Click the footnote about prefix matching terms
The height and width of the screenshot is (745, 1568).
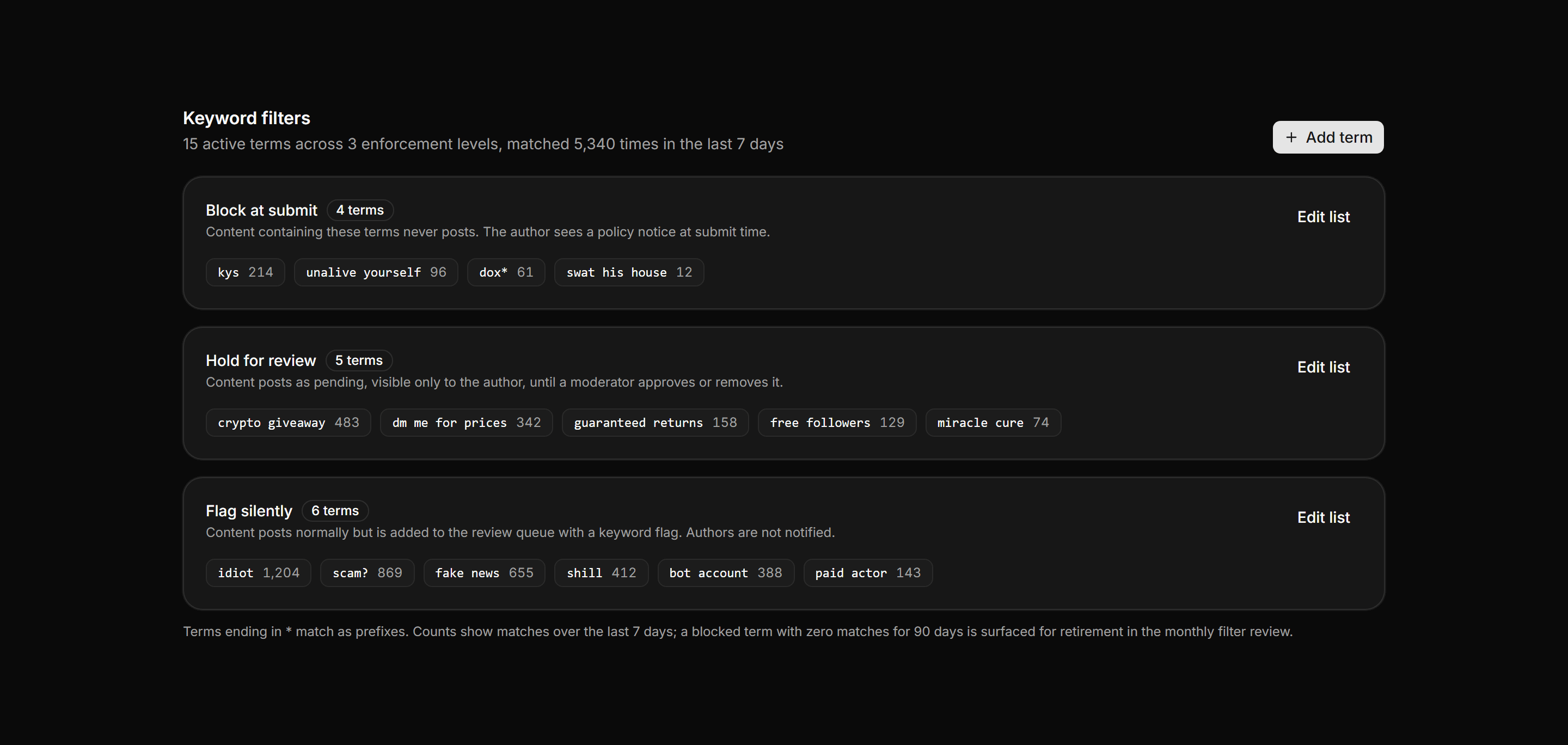click(x=738, y=632)
